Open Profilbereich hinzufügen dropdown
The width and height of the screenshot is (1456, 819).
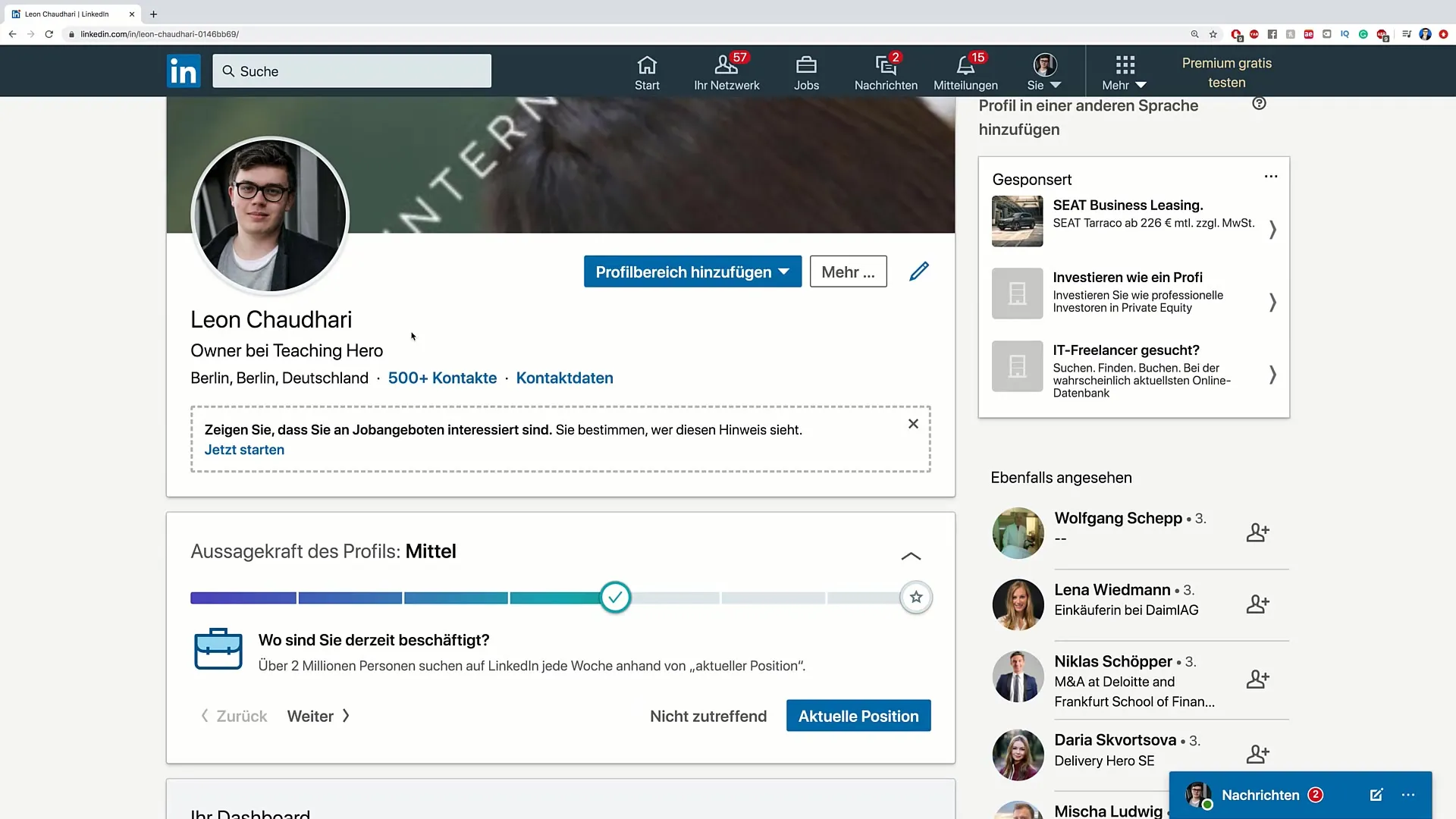point(692,271)
